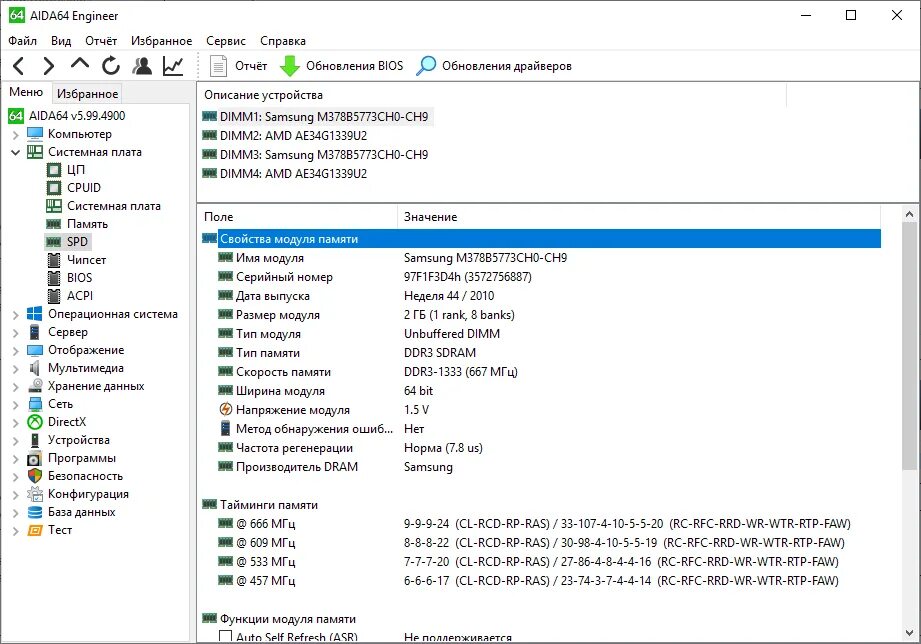This screenshot has width=921, height=644.
Task: Expand the Сервер tree node
Action: pyautogui.click(x=15, y=333)
